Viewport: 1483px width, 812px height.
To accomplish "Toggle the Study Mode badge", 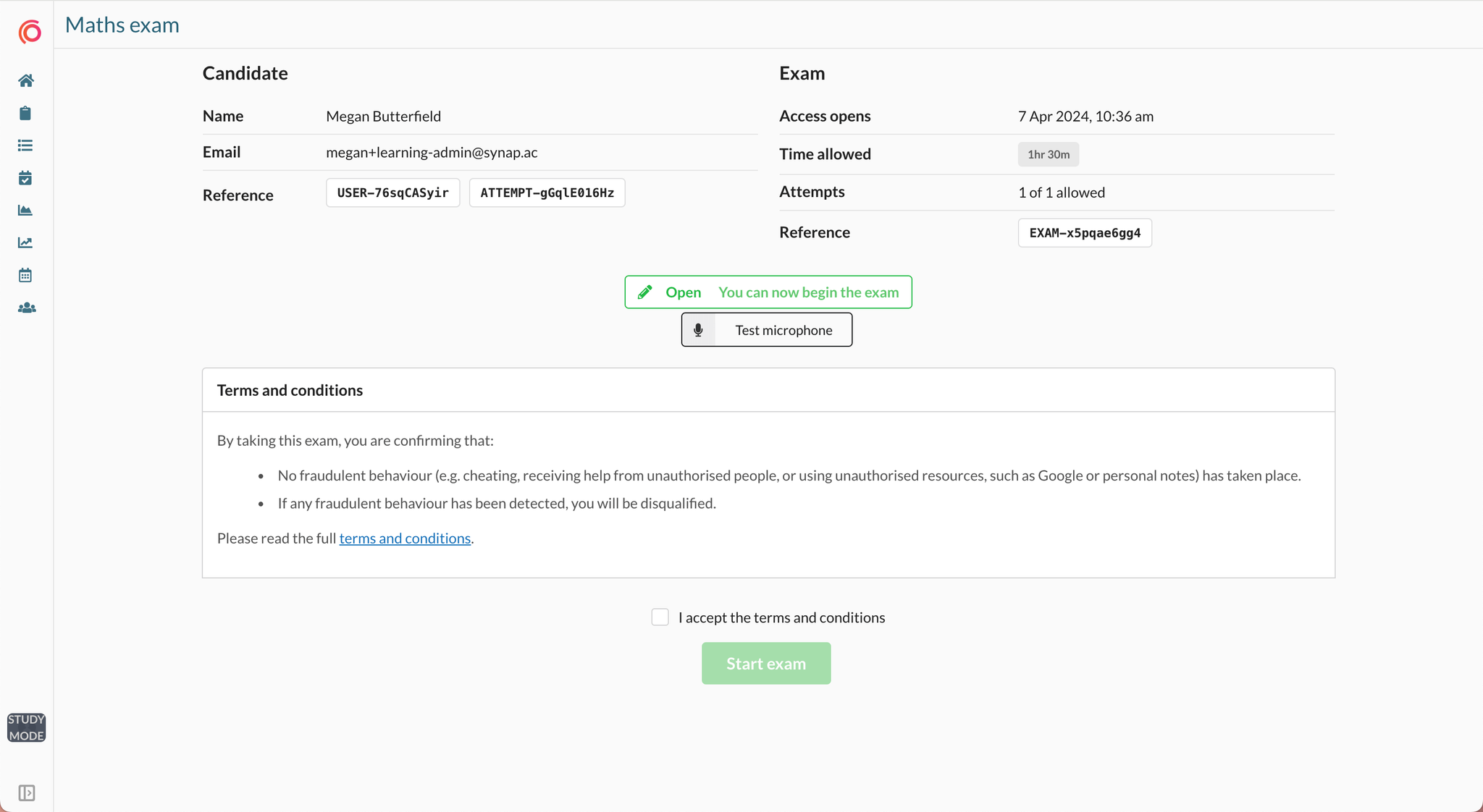I will pyautogui.click(x=27, y=727).
